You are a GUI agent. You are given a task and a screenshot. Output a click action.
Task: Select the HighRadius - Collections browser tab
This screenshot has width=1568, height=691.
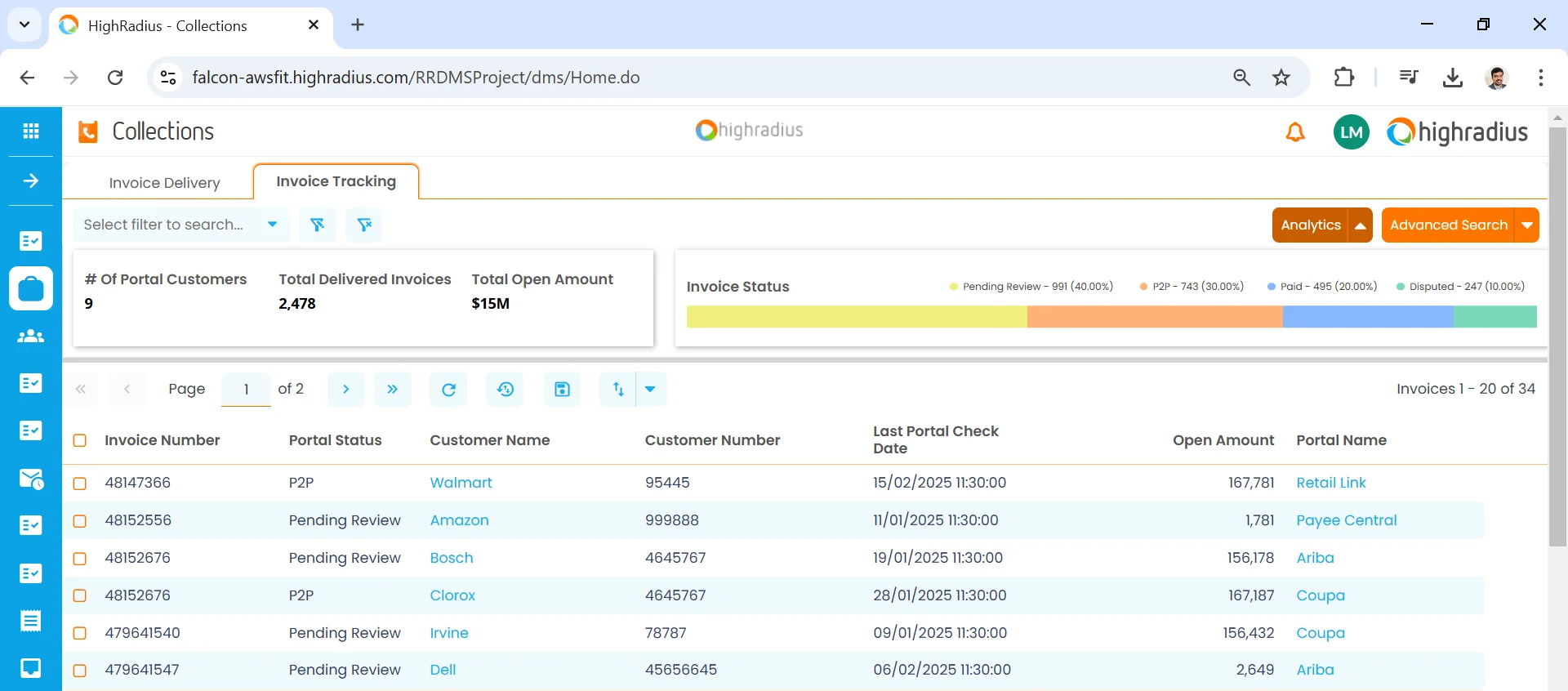pyautogui.click(x=191, y=25)
